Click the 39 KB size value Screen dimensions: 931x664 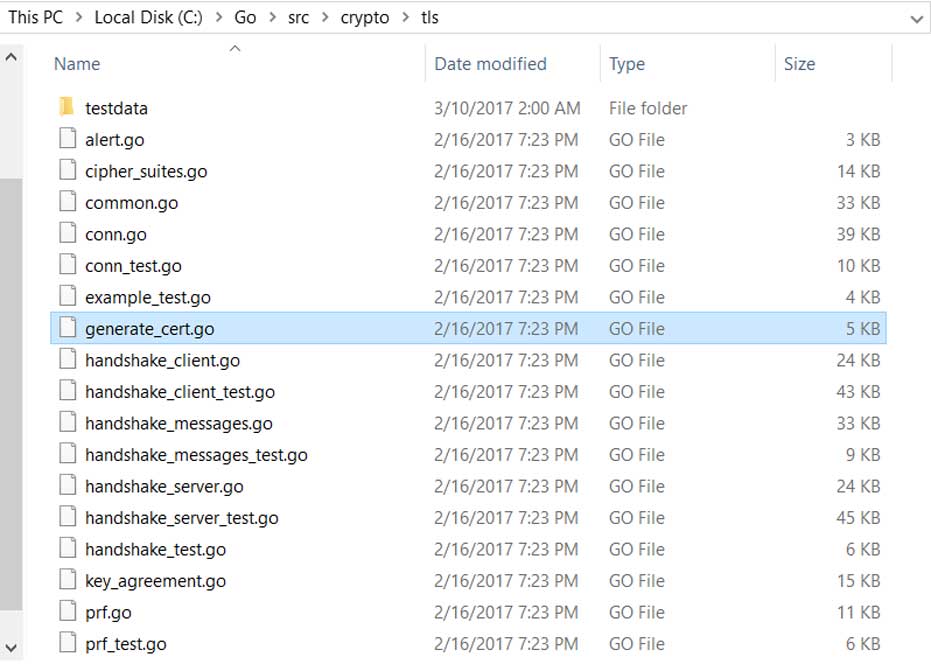tap(858, 235)
